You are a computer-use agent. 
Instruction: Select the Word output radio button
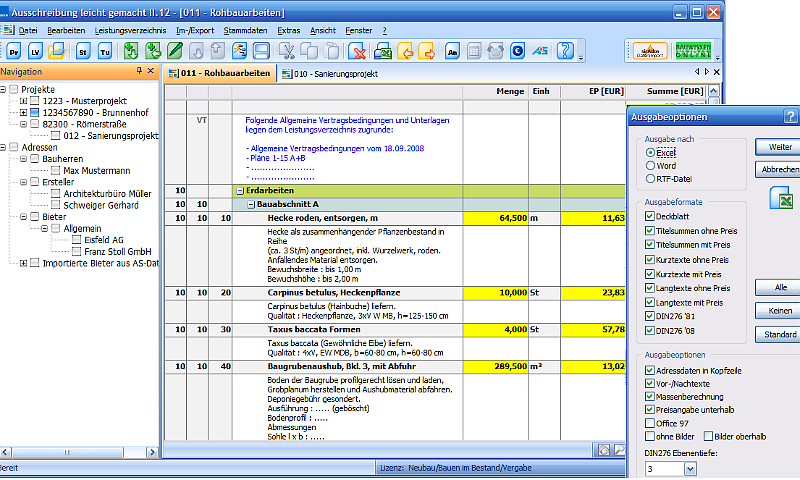pyautogui.click(x=650, y=166)
